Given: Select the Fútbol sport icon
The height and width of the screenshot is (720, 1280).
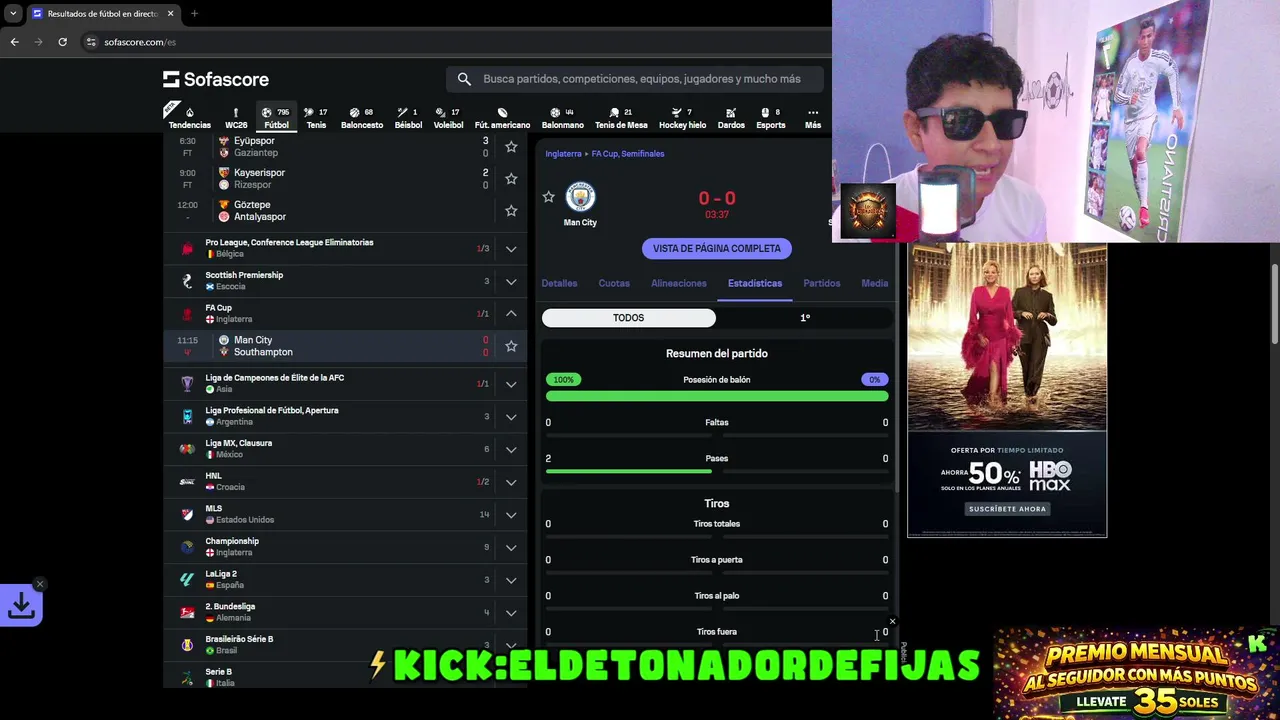Looking at the screenshot, I should click(276, 118).
